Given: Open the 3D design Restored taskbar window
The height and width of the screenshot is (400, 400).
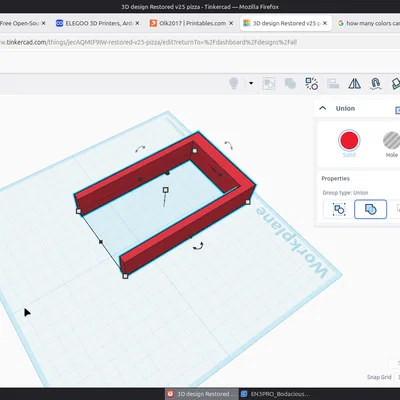Looking at the screenshot, I should point(202,394).
